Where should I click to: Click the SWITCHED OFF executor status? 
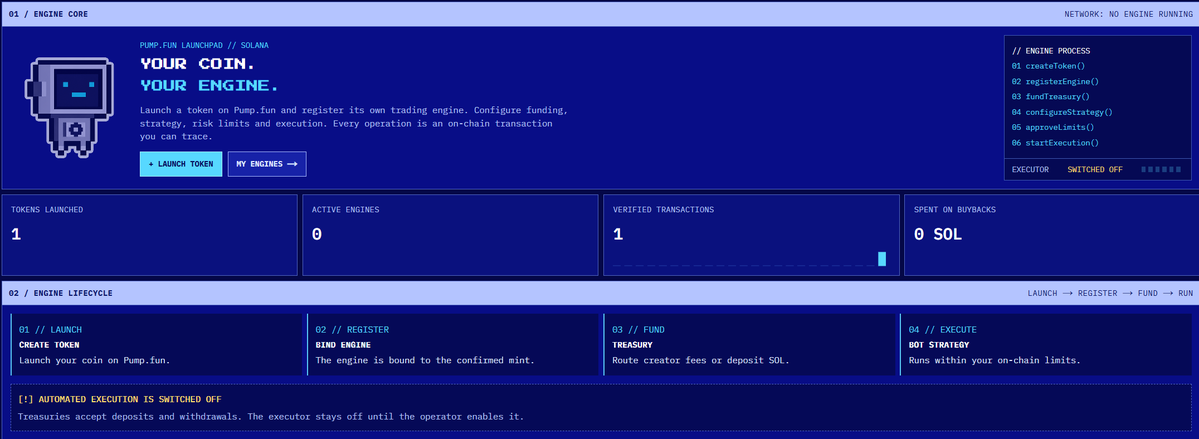1095,170
